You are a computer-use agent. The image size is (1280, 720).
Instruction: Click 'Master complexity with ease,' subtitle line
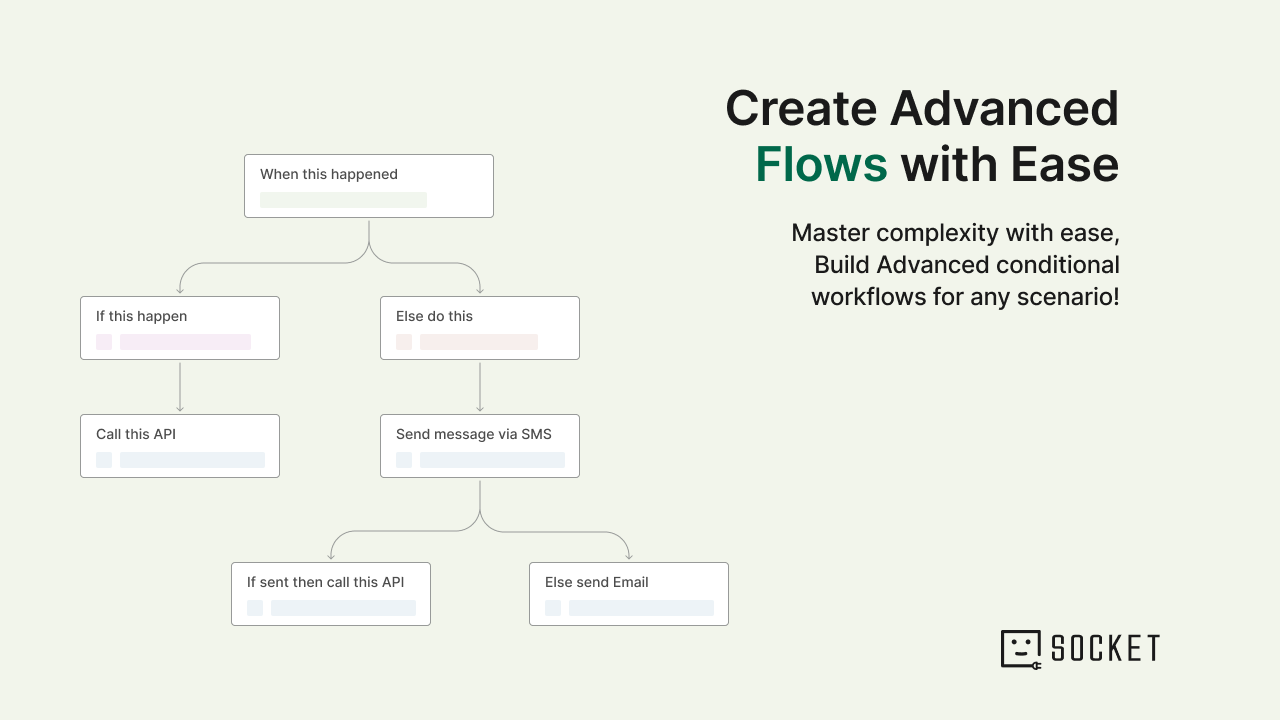955,233
